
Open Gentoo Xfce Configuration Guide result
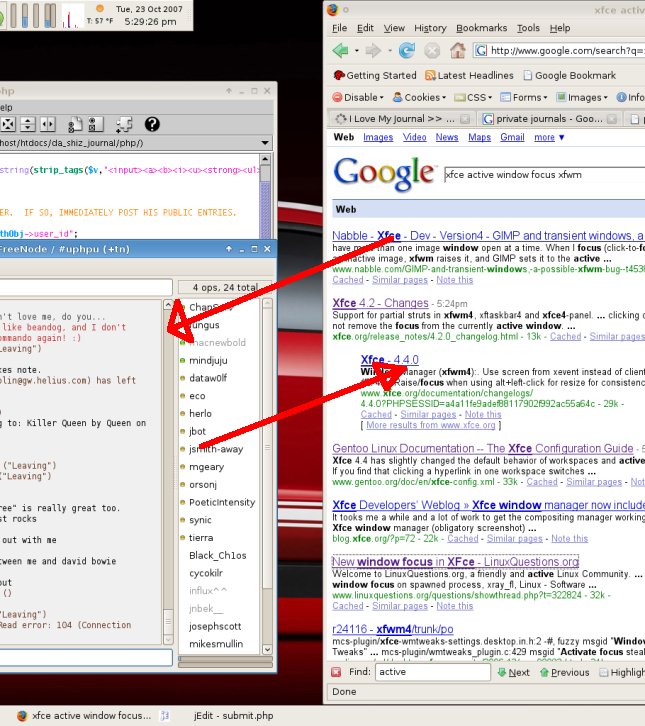[x=482, y=448]
